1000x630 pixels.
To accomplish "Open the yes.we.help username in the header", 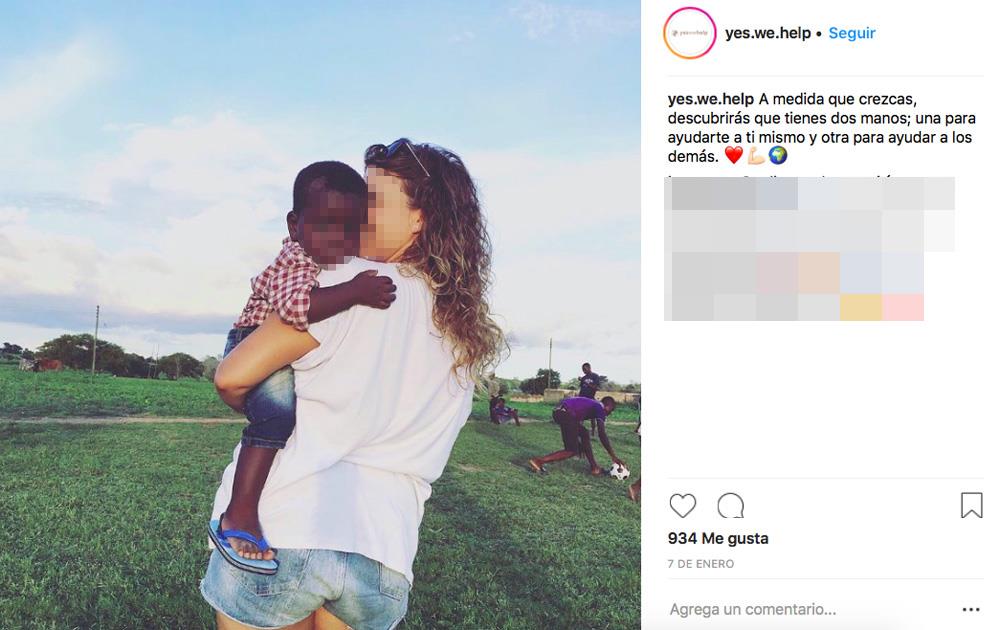I will point(767,33).
